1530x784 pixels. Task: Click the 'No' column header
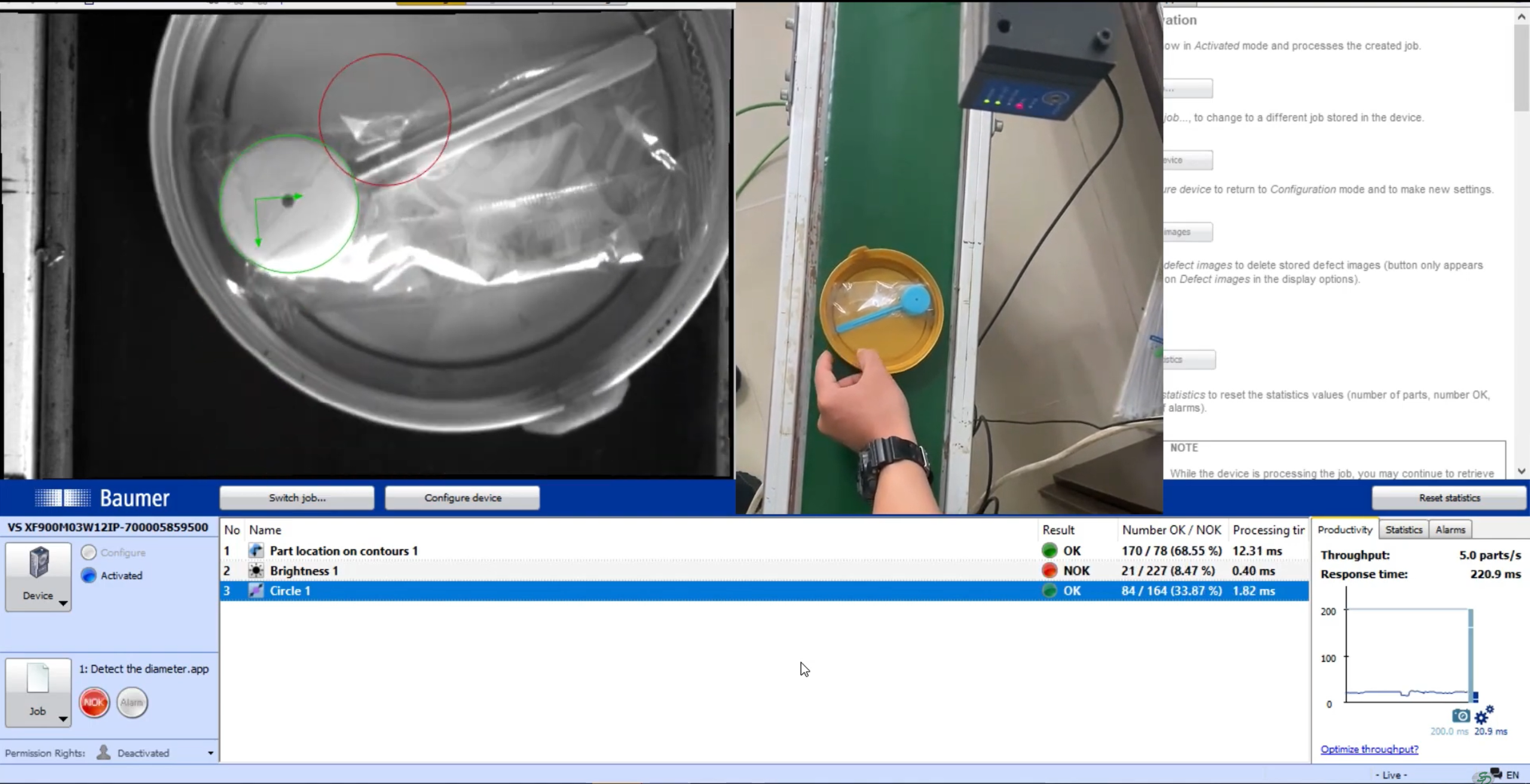(232, 529)
